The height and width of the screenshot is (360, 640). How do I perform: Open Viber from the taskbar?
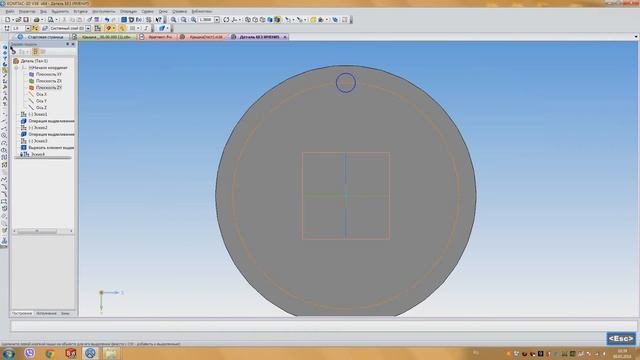click(29, 353)
